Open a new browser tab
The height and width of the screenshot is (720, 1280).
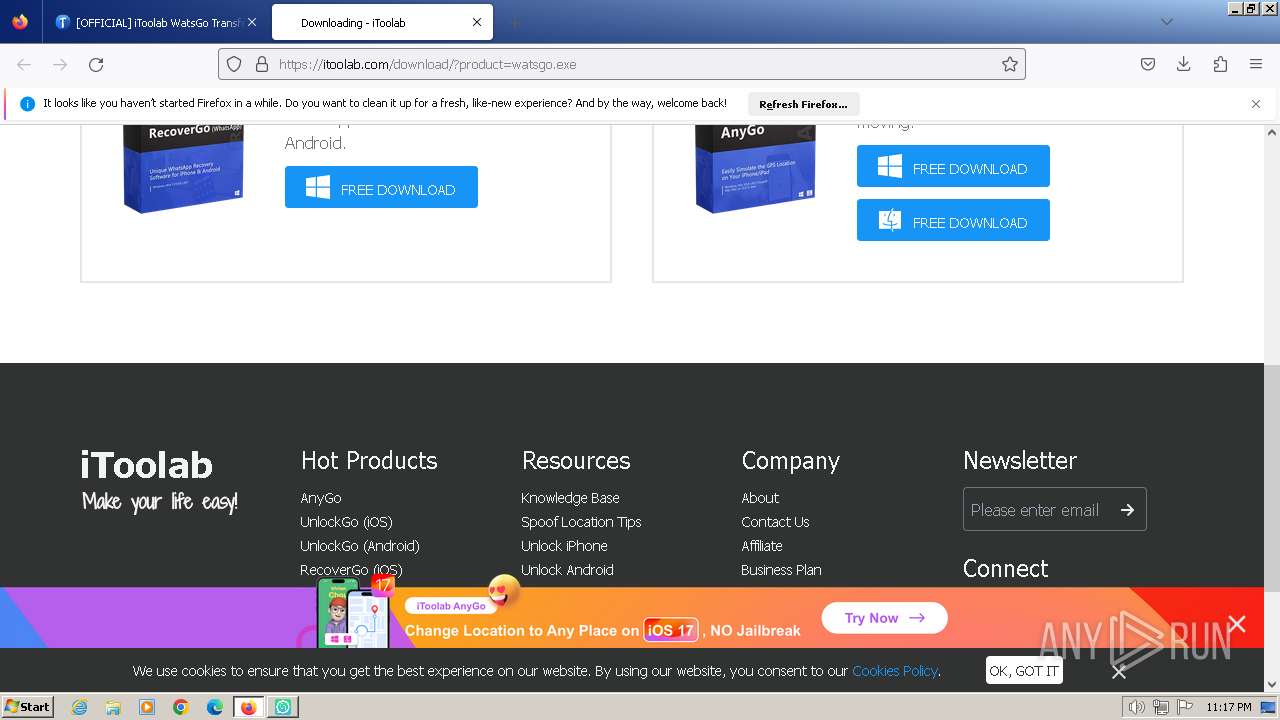pyautogui.click(x=514, y=22)
